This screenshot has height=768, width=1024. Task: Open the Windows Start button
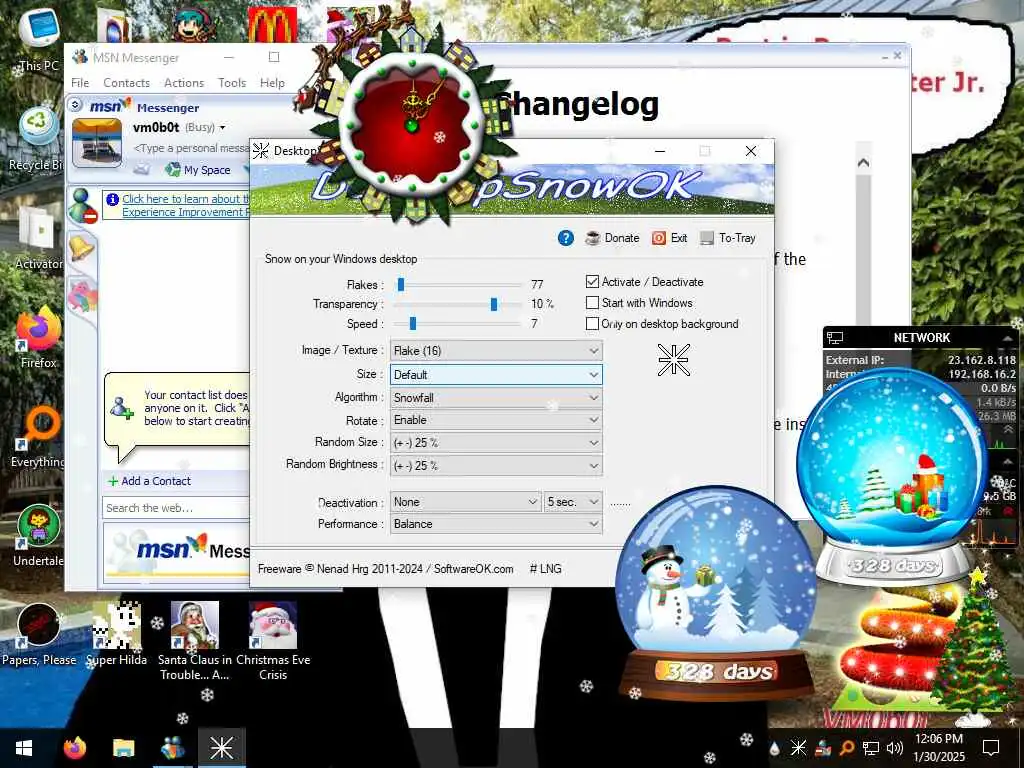tap(24, 748)
